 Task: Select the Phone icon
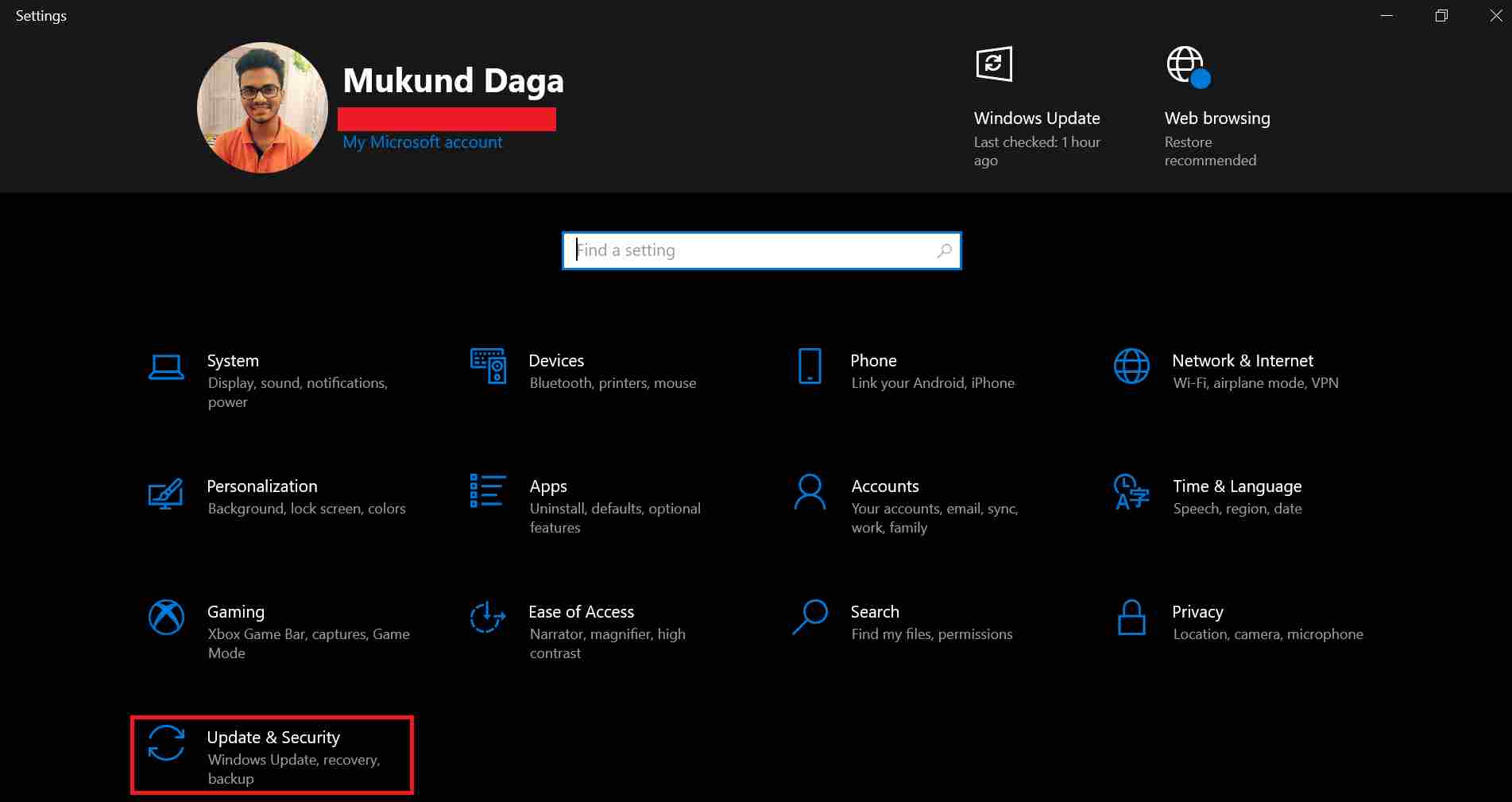(x=810, y=366)
